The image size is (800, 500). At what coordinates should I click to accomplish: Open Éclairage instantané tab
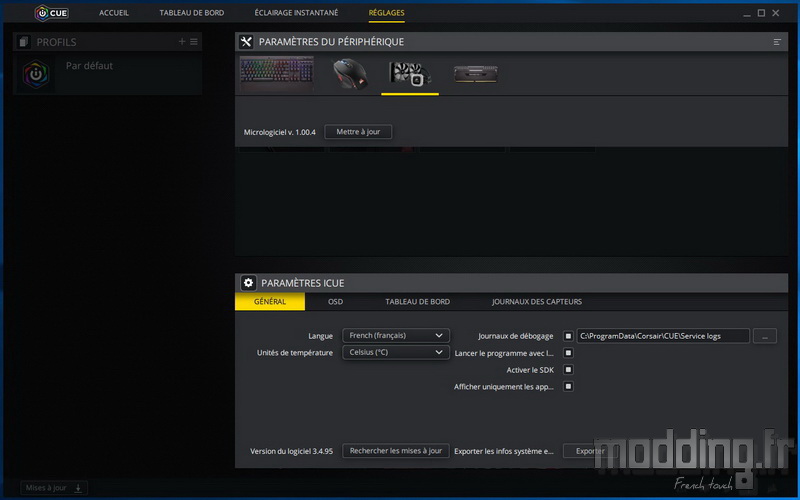coord(296,13)
